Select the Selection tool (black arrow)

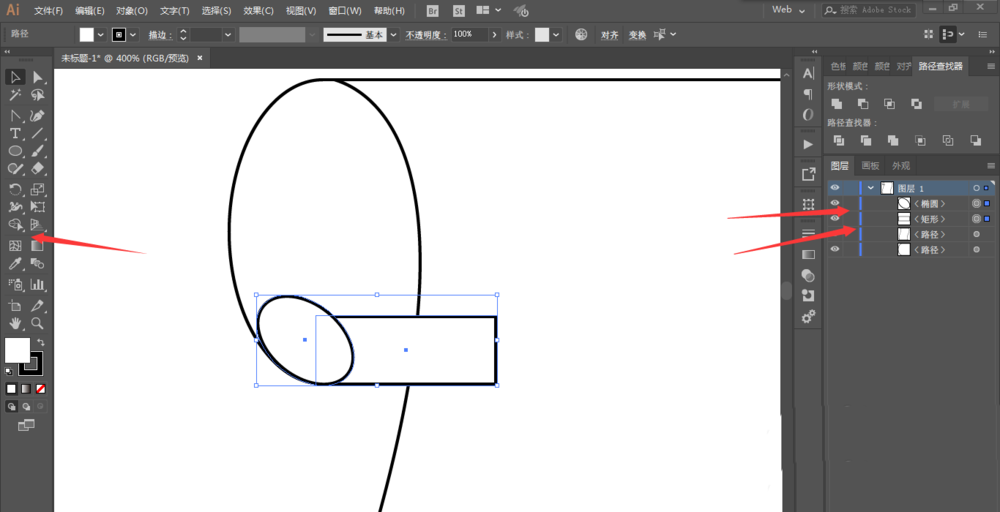tap(15, 78)
